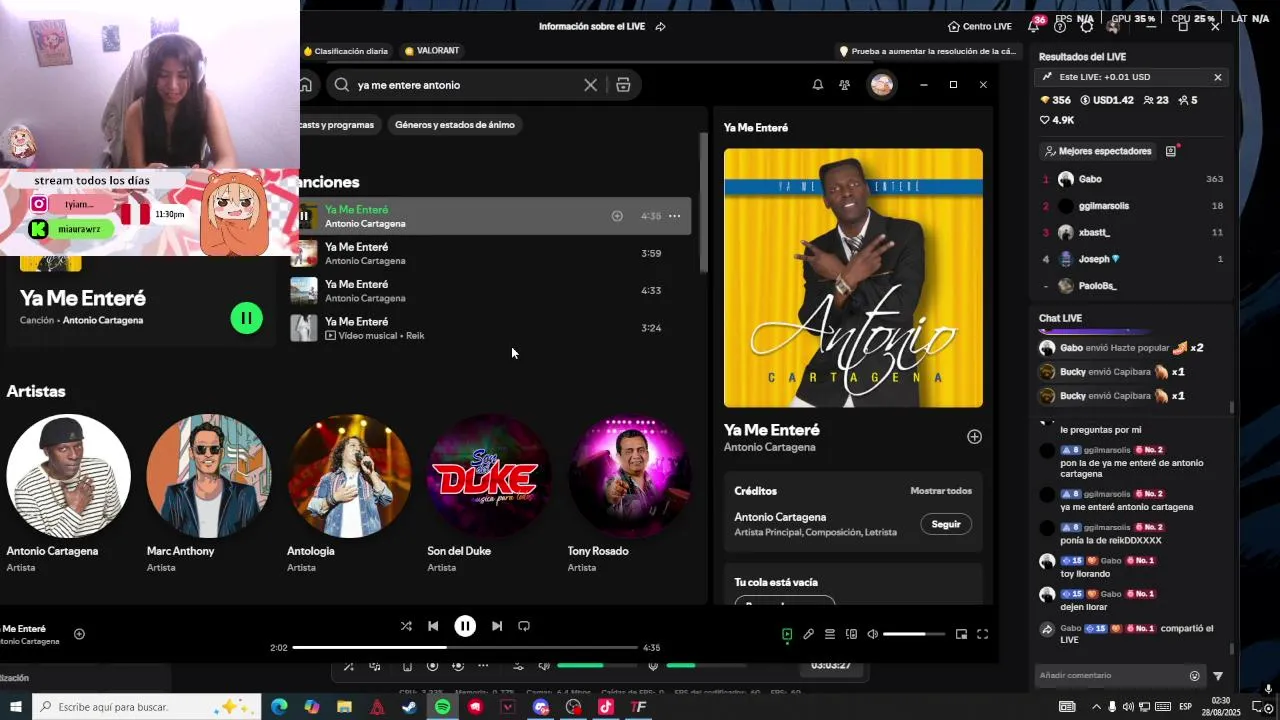This screenshot has height=720, width=1280.
Task: Open the Windows Start menu
Action: (15, 707)
